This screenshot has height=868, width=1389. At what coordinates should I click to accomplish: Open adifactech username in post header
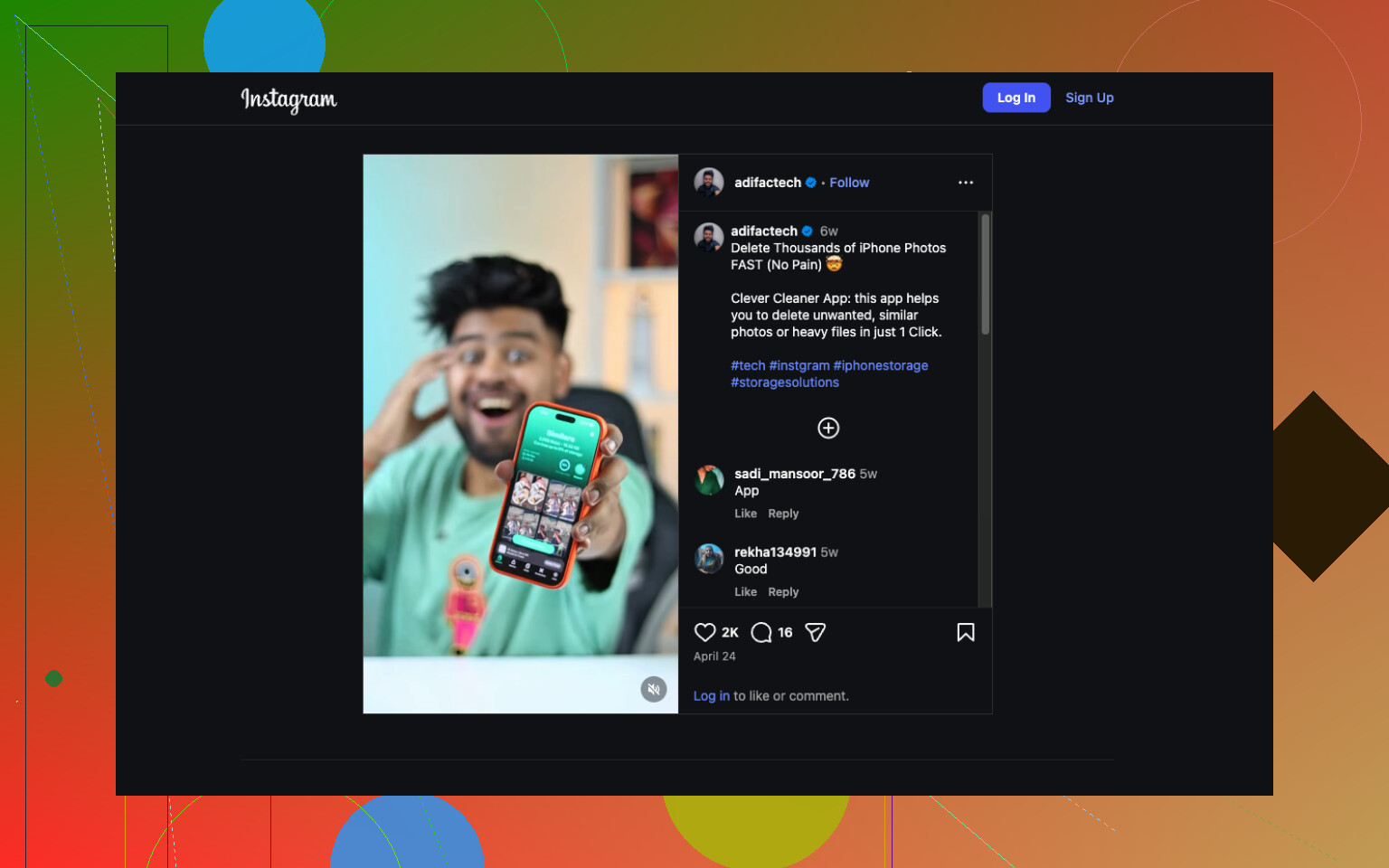(x=768, y=183)
